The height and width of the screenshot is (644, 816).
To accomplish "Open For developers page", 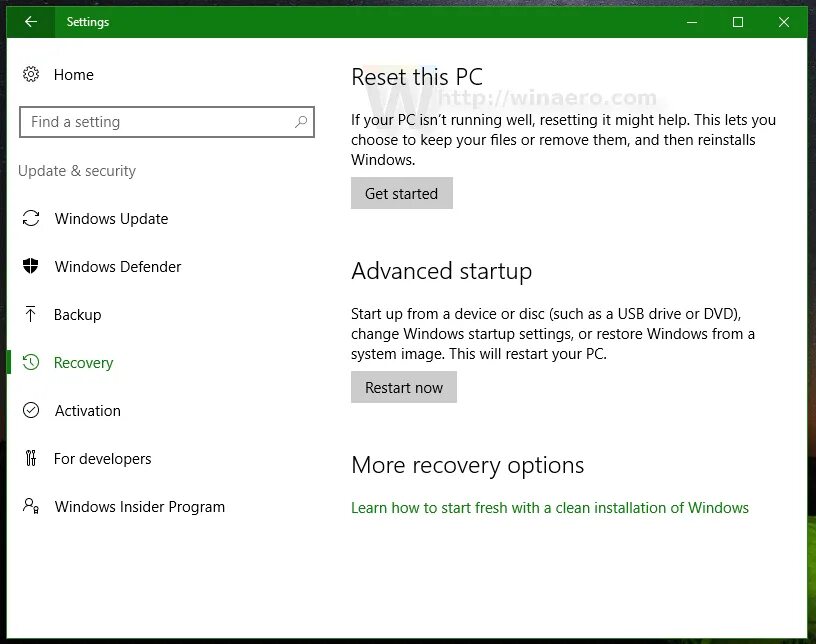I will pyautogui.click(x=103, y=459).
